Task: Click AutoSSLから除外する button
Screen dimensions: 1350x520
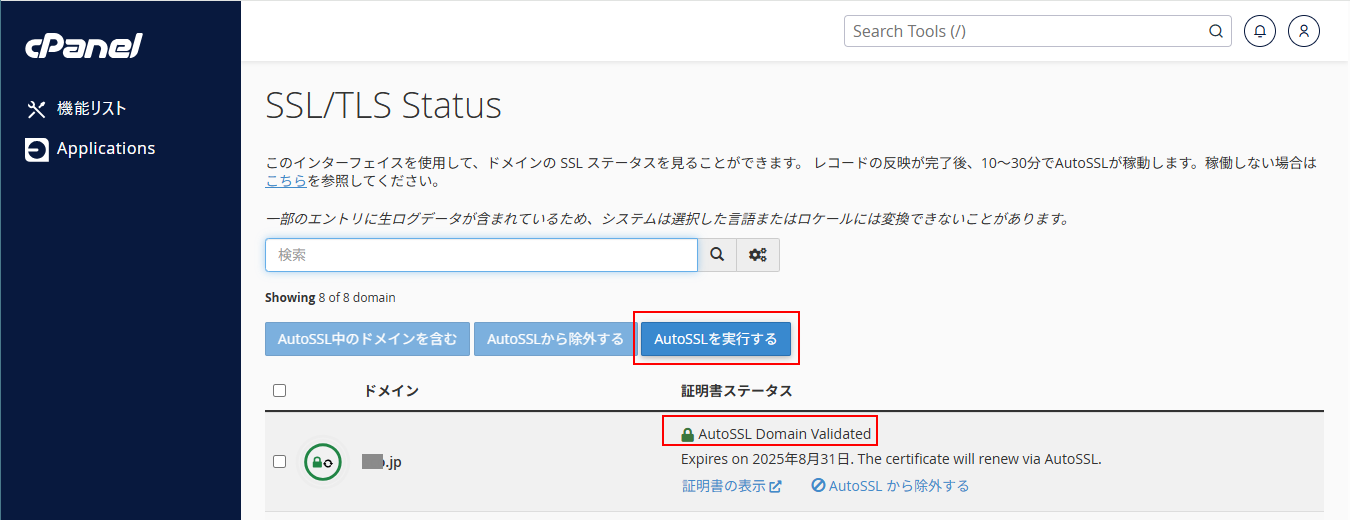Action: 555,339
